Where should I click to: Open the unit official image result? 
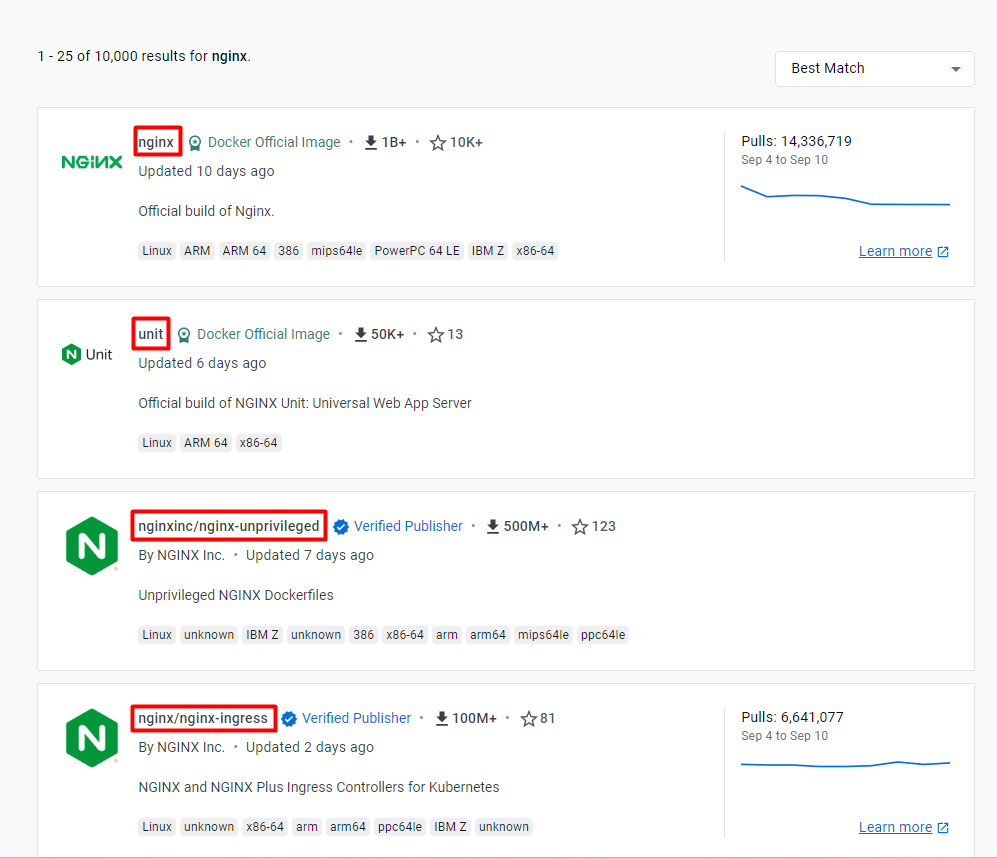pyautogui.click(x=151, y=334)
